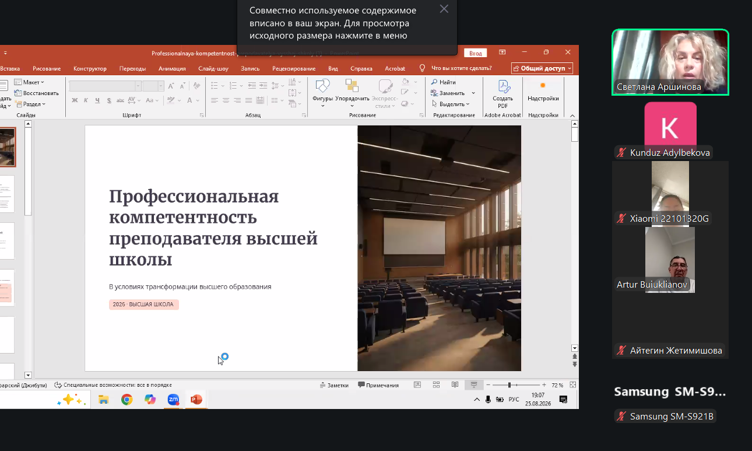The image size is (752, 451).
Task: Start slideshow from status bar icon
Action: coord(474,385)
